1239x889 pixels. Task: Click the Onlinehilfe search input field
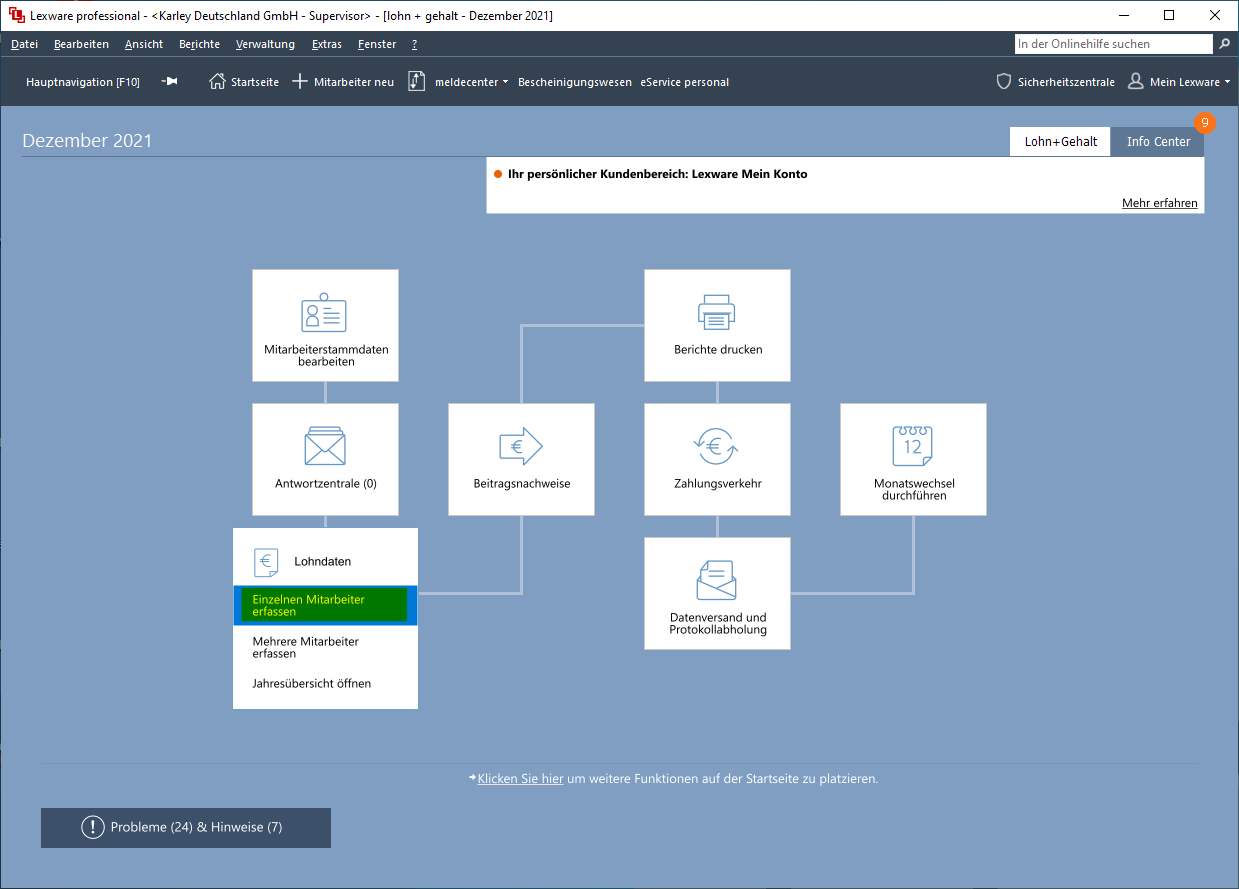click(x=1113, y=44)
